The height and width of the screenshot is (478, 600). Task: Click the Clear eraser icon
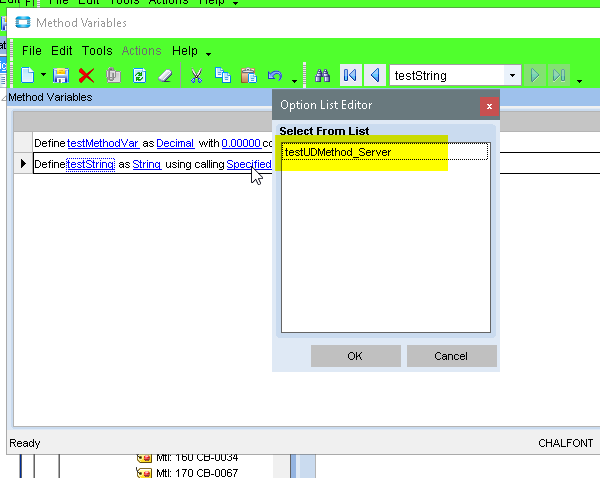[166, 75]
